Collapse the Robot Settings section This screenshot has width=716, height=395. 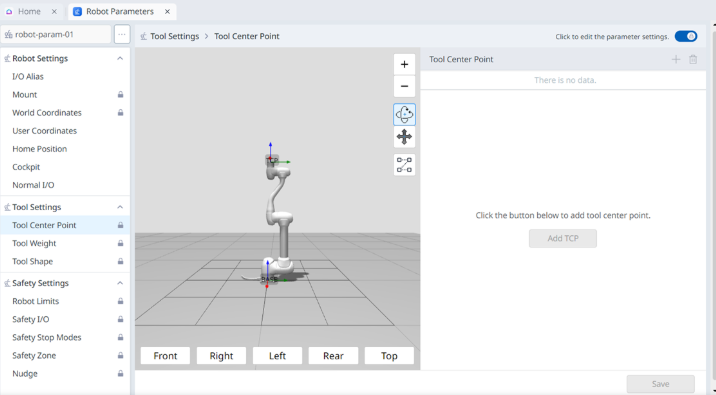(120, 58)
